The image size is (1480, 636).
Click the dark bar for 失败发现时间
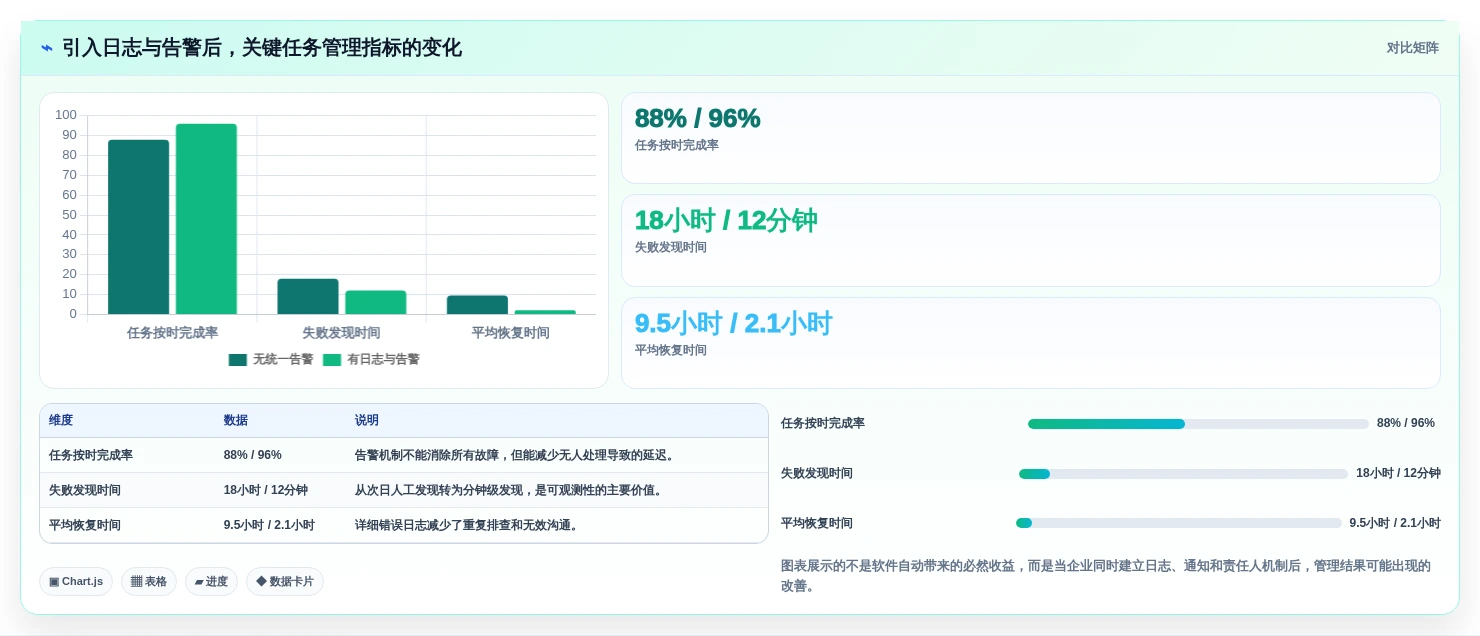tap(308, 296)
